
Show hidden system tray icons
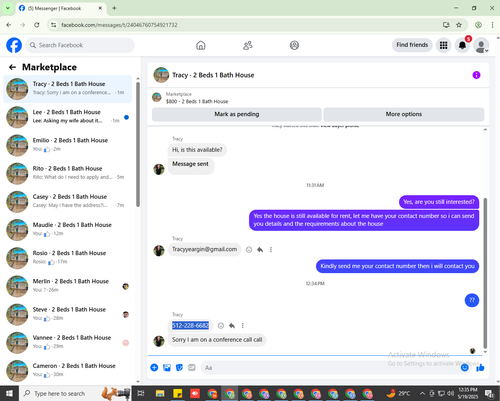(x=422, y=393)
